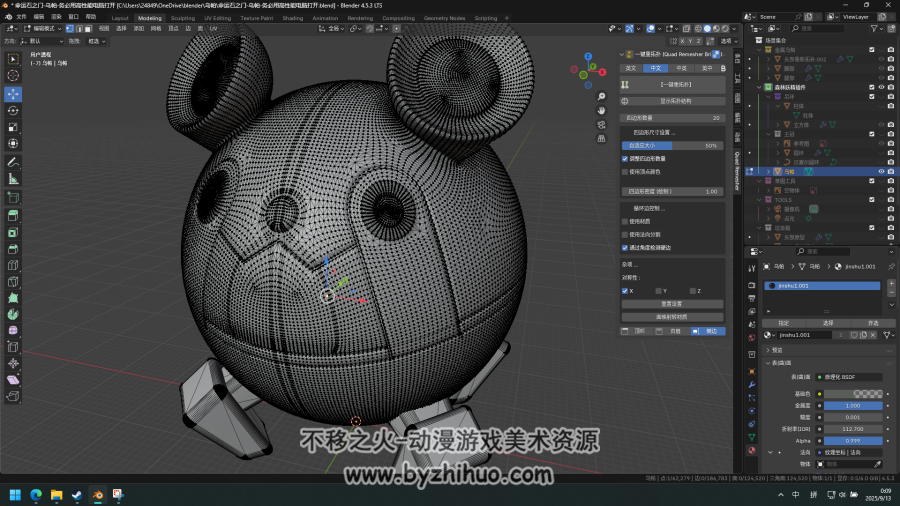Enable the Y symmetry checkbox
Image resolution: width=900 pixels, height=506 pixels.
coord(658,291)
